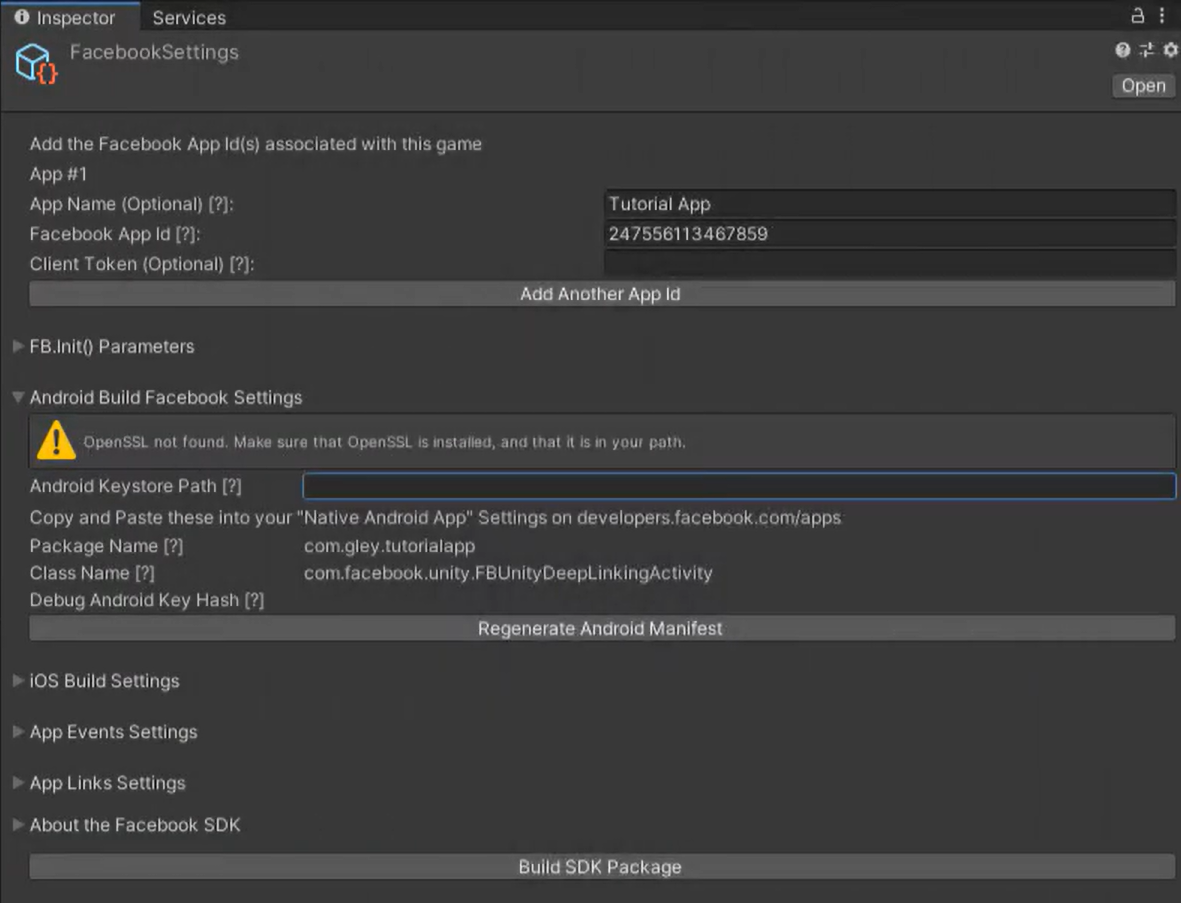Click the Debug Android Key Hash [?] label

point(147,600)
